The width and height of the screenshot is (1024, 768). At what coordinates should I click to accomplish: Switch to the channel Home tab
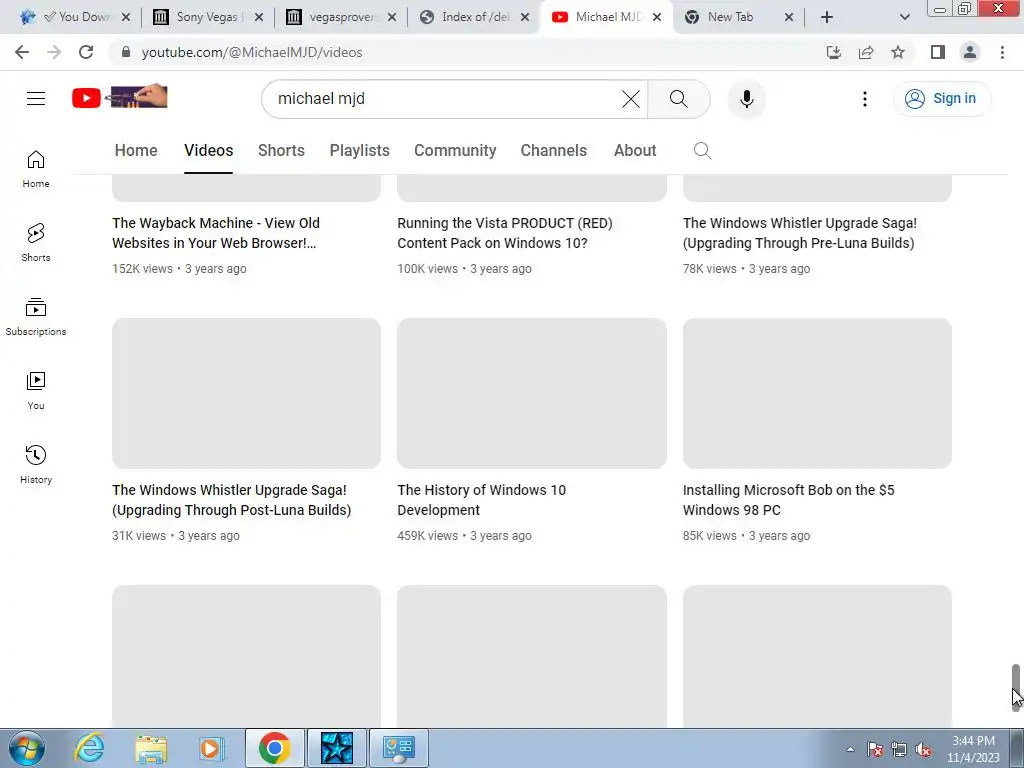click(136, 150)
